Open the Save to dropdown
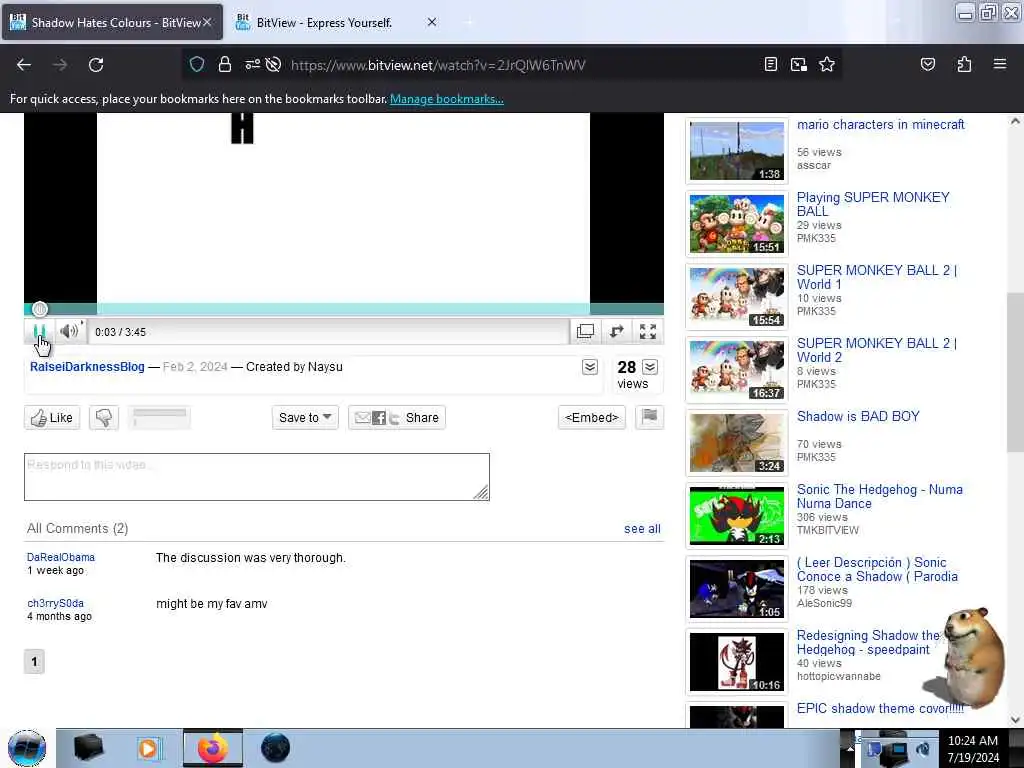Screen dimensions: 1024x768 pyautogui.click(x=305, y=417)
